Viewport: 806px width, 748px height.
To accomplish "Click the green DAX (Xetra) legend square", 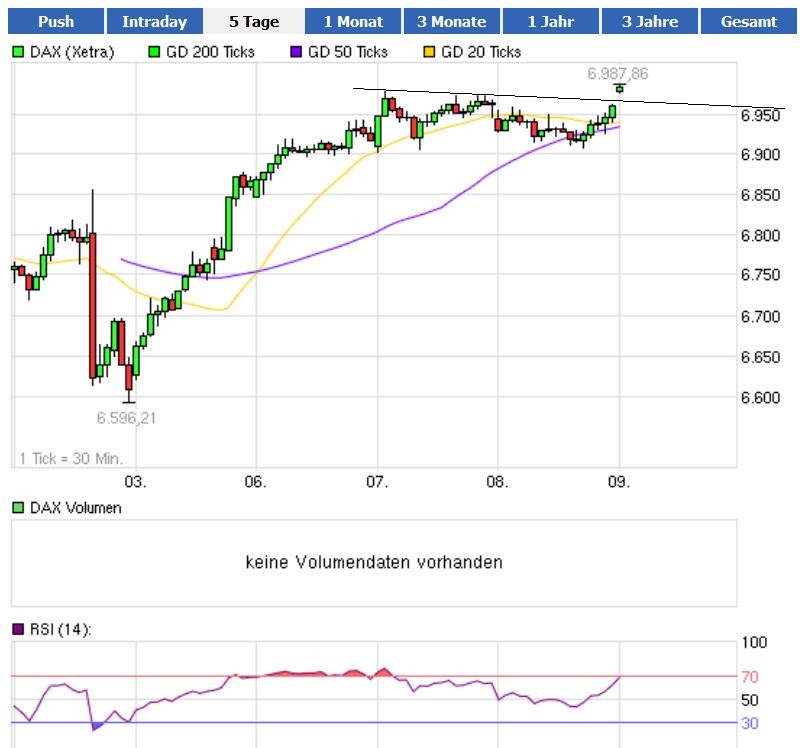I will (16, 52).
